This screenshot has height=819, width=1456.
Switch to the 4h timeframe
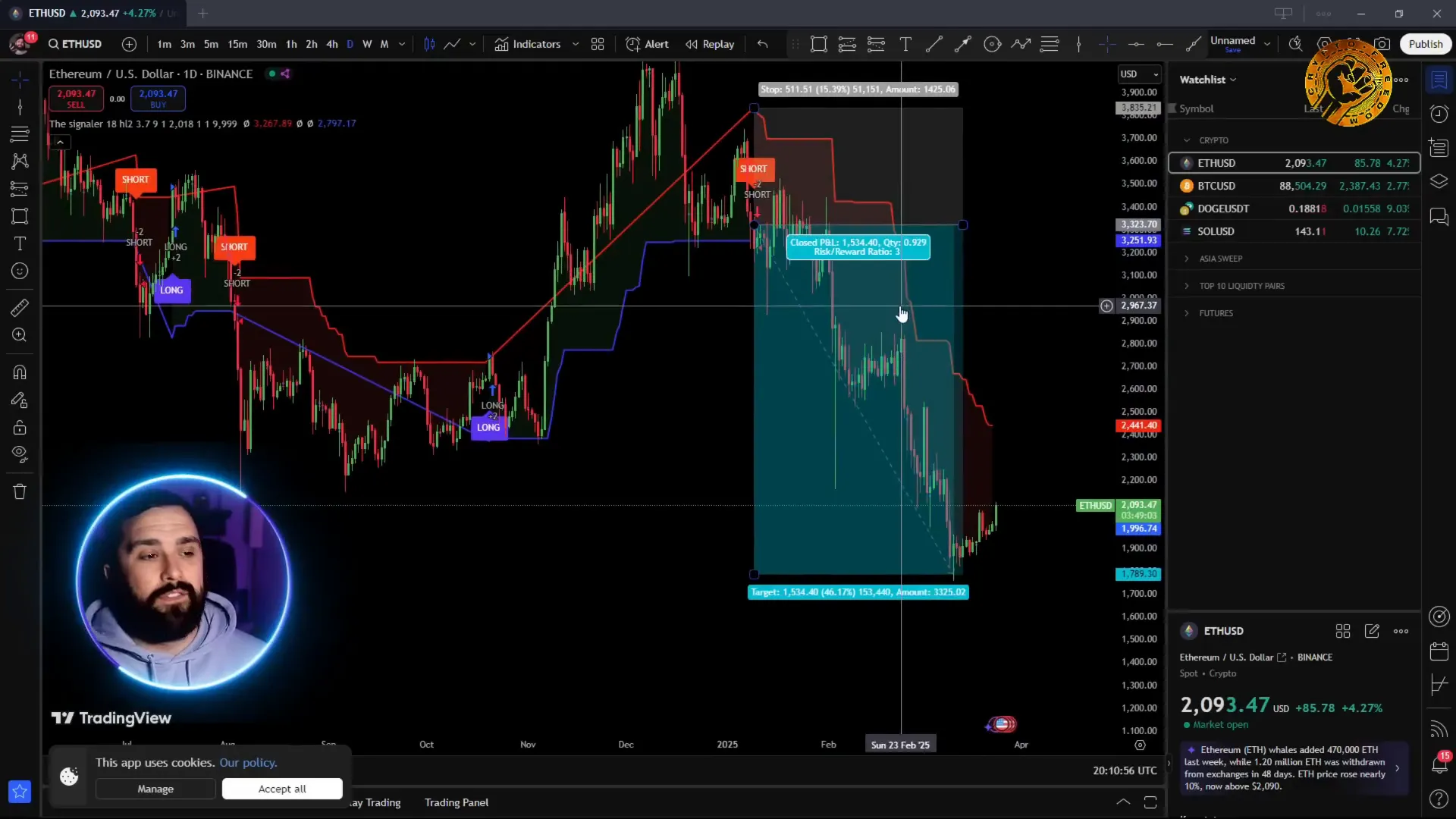coord(331,44)
